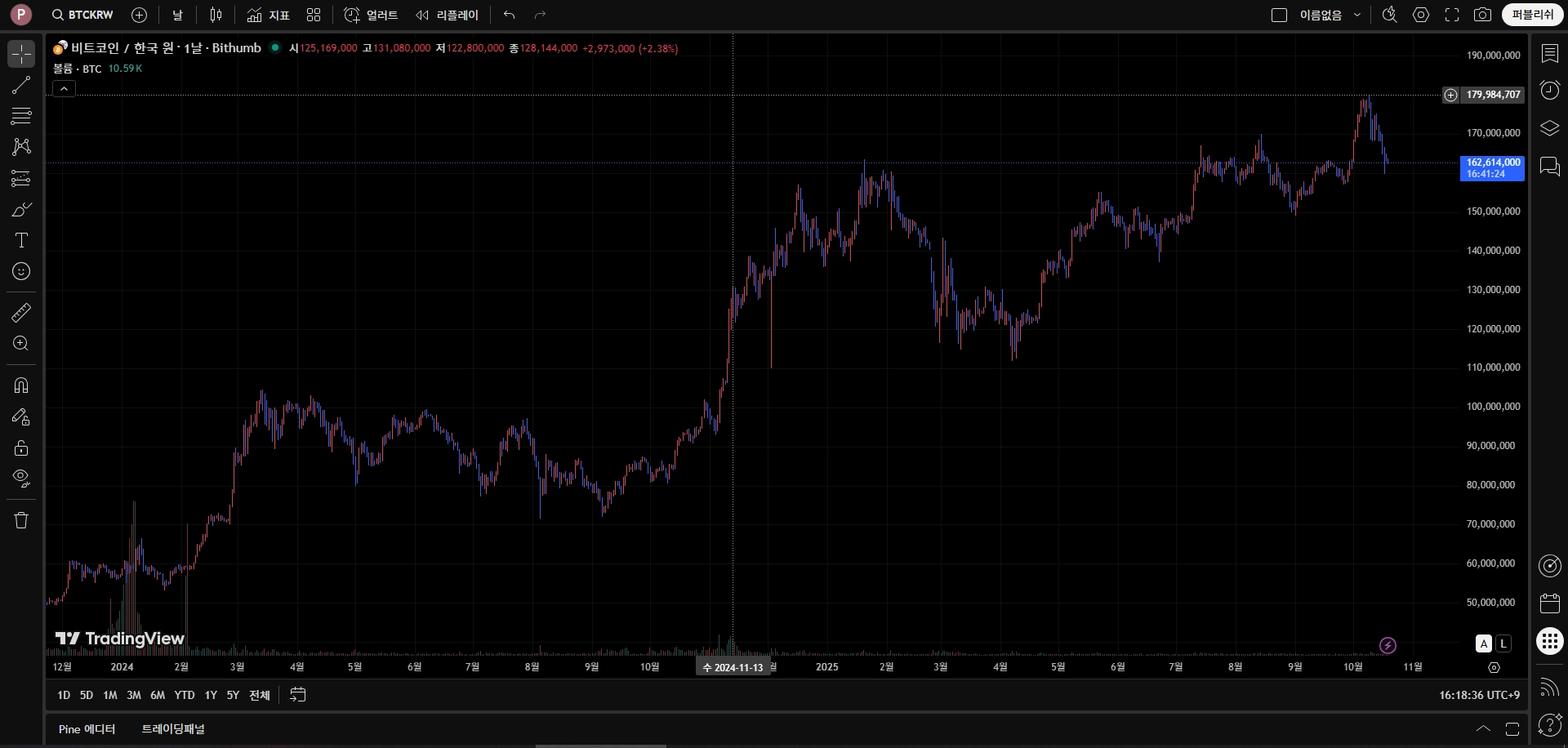1568x748 pixels.
Task: Toggle log scale L button
Action: click(x=1503, y=643)
